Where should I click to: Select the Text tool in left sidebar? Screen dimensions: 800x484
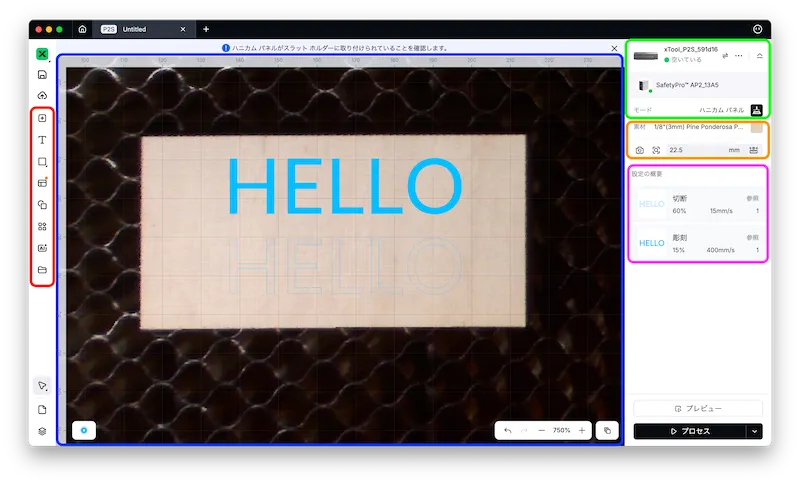[x=42, y=140]
